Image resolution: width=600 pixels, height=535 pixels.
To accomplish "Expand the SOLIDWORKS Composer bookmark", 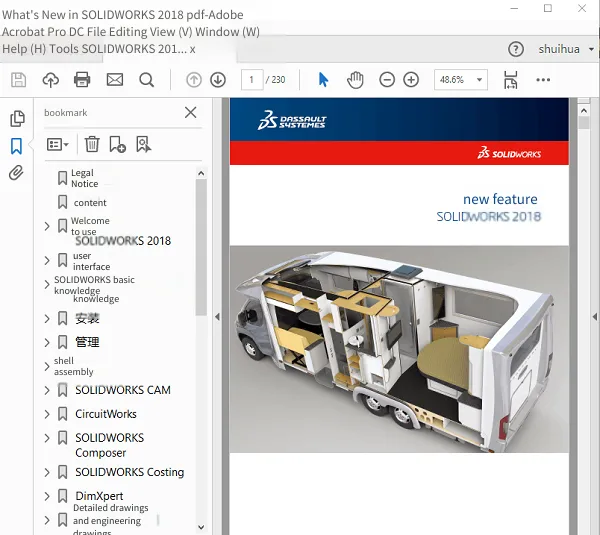I will pos(47,438).
